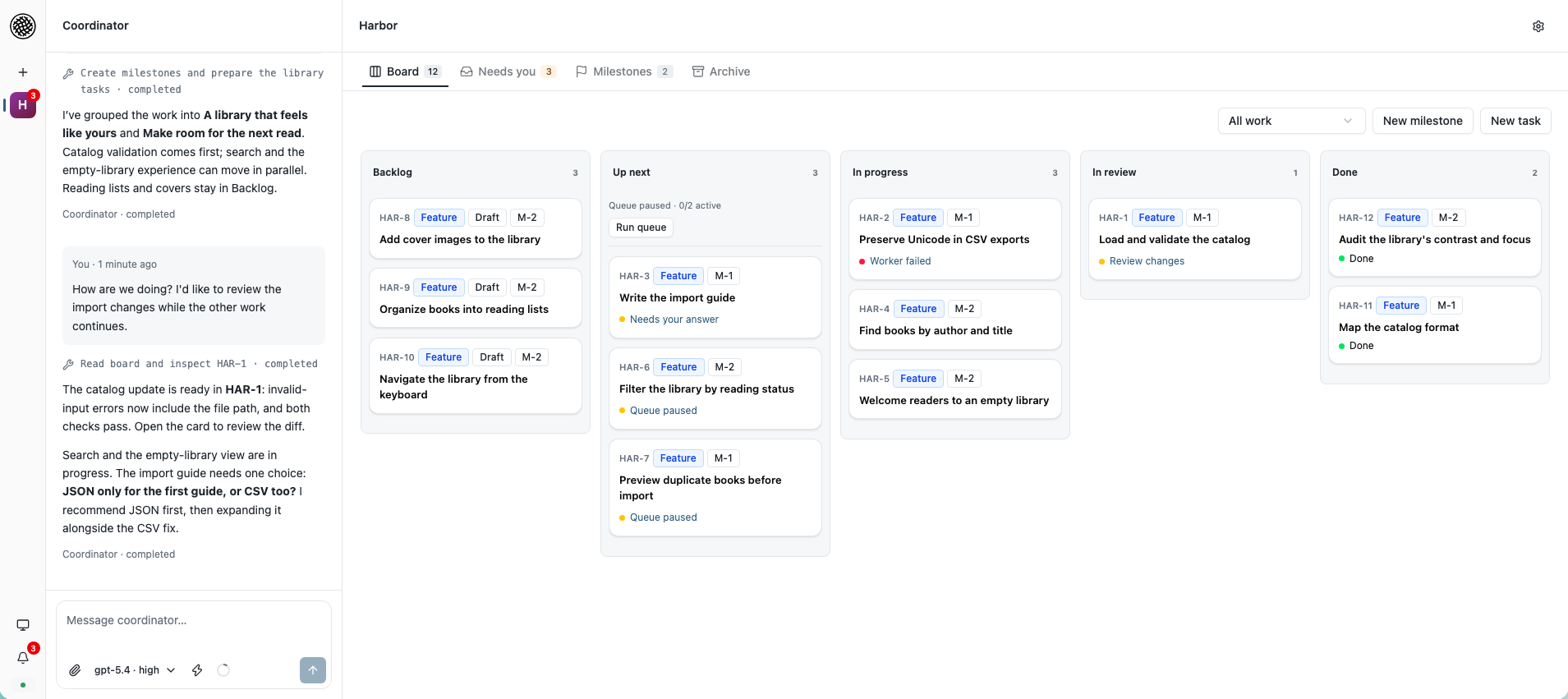This screenshot has height=699, width=1568.
Task: Open Find books by author and title card
Action: coord(955,320)
